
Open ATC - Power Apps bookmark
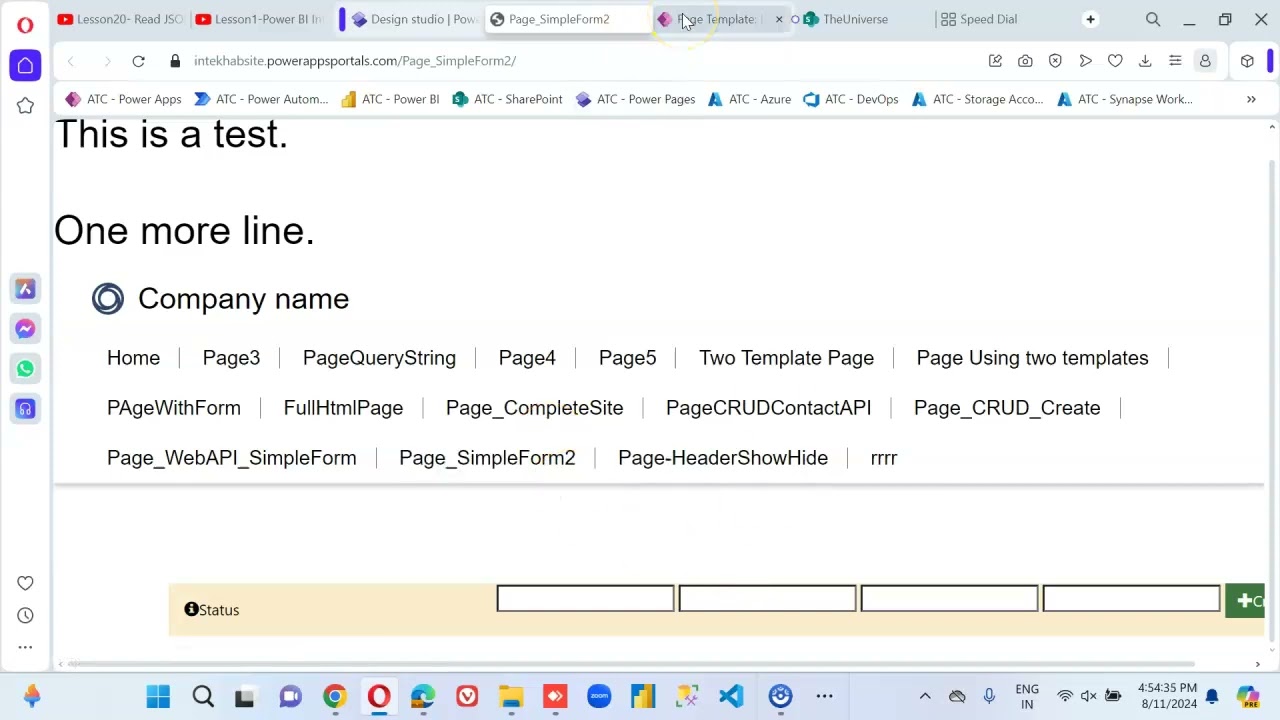[x=124, y=99]
